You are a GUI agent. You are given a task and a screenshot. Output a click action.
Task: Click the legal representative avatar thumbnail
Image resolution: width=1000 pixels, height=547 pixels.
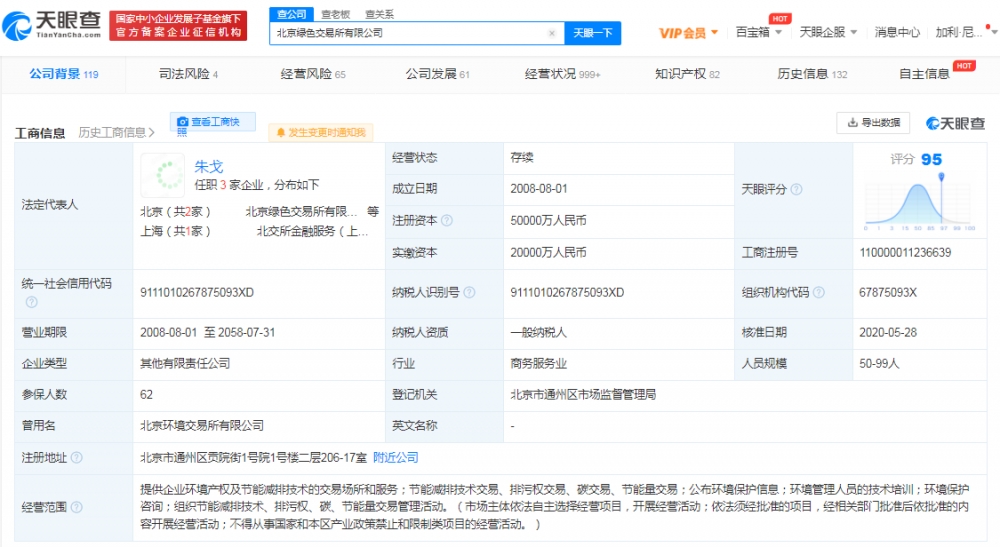tap(163, 175)
